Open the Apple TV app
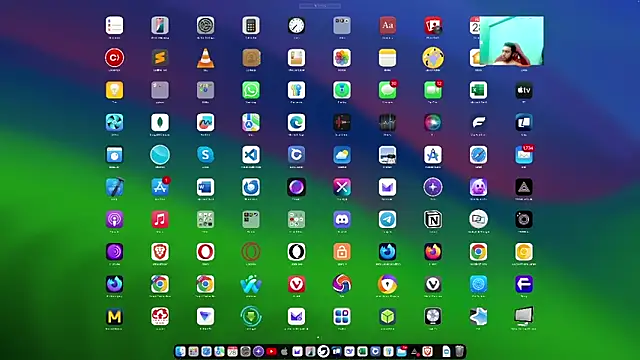The image size is (640, 360). [x=524, y=90]
